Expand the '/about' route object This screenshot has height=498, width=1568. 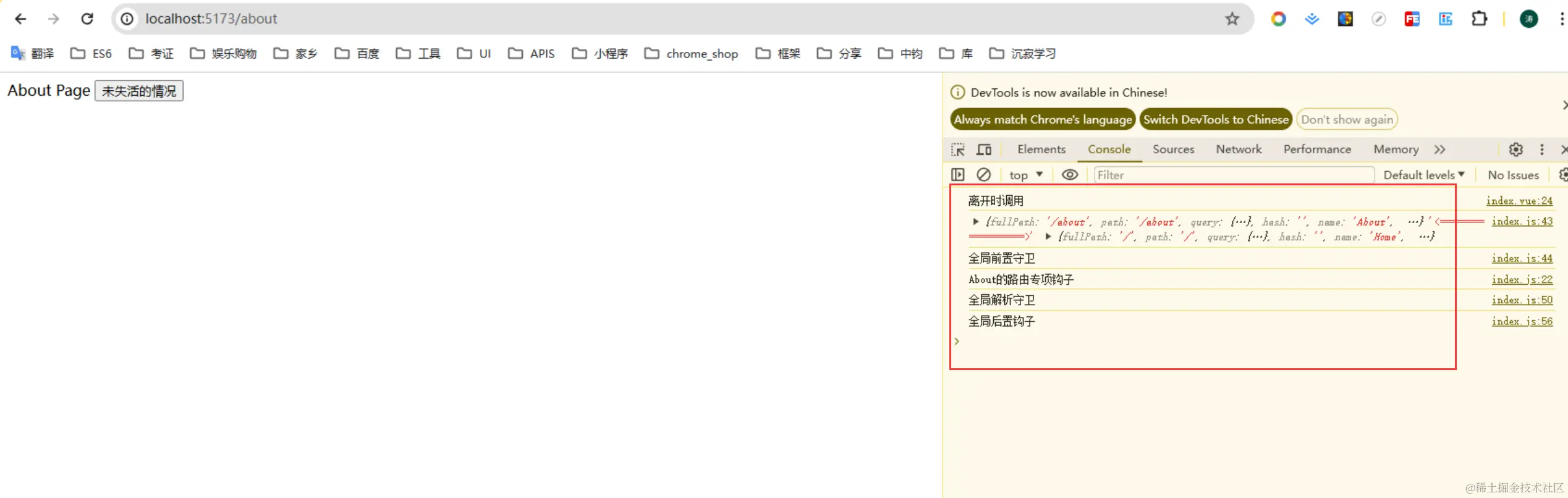pyautogui.click(x=976, y=221)
